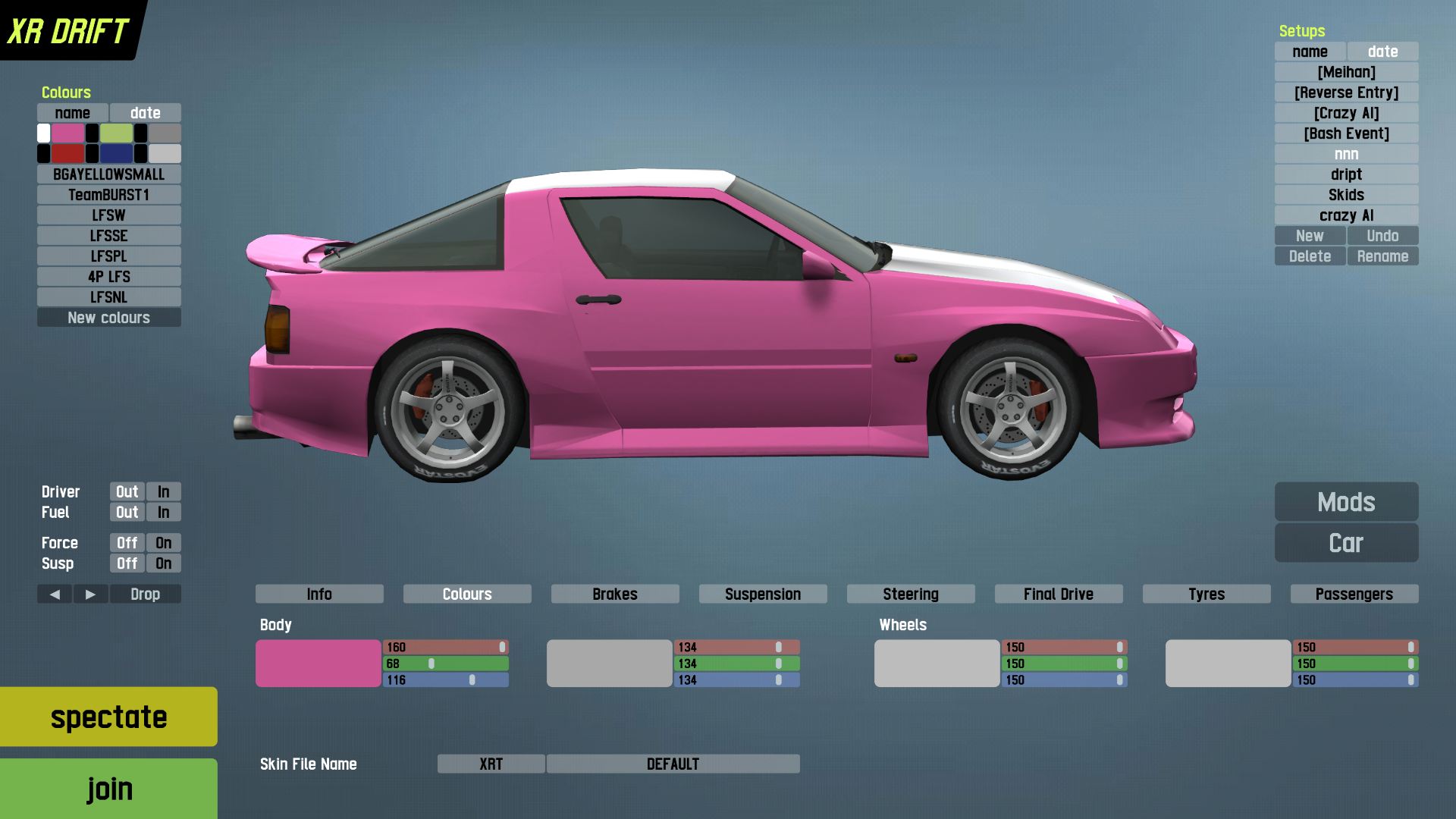Click the left arrow rotate button

coord(55,595)
